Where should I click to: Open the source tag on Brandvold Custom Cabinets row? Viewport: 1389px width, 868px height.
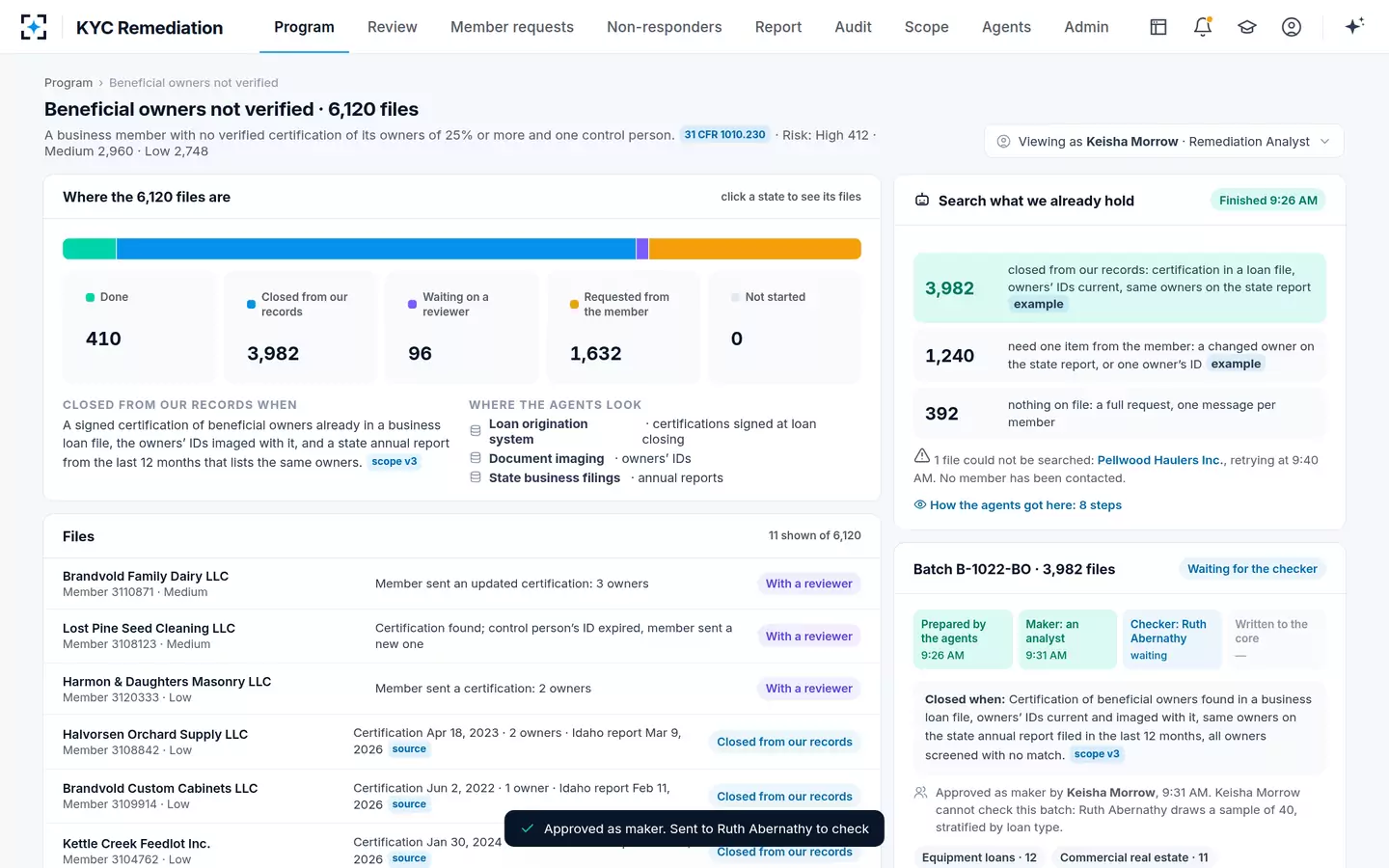click(409, 804)
